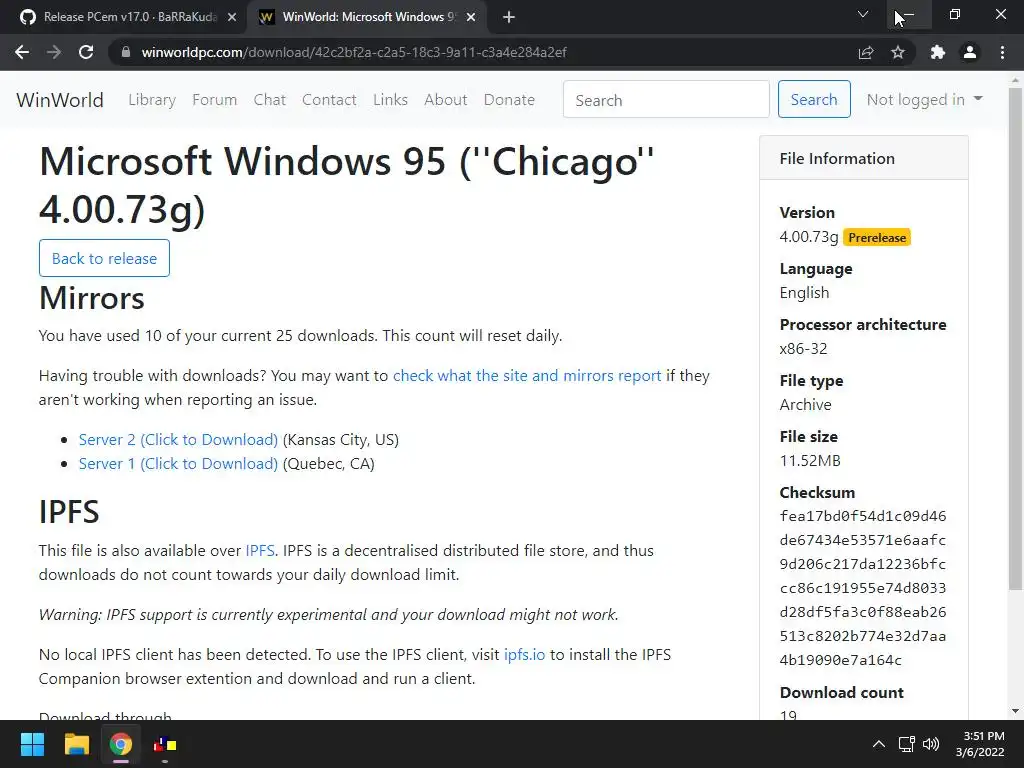Expand the tab search chevron
The height and width of the screenshot is (768, 1024).
point(863,14)
